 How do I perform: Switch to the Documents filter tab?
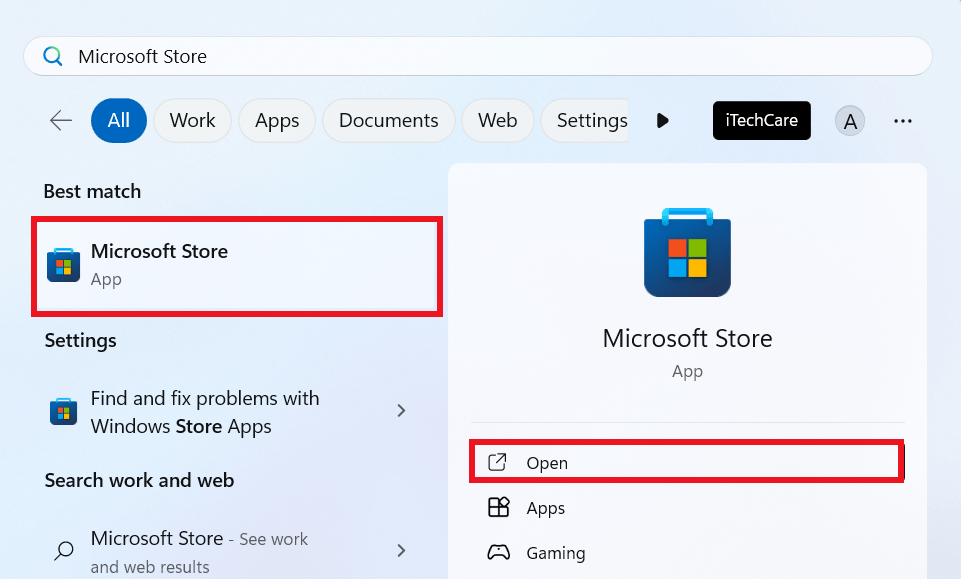point(389,121)
